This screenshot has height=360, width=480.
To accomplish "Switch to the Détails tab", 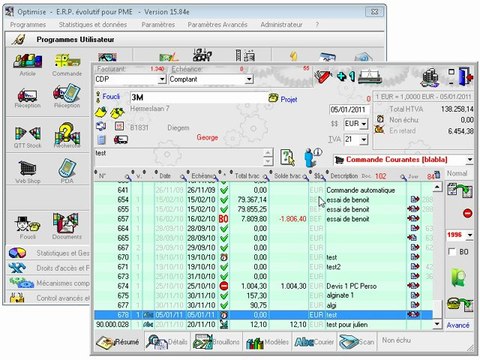I will click(167, 342).
